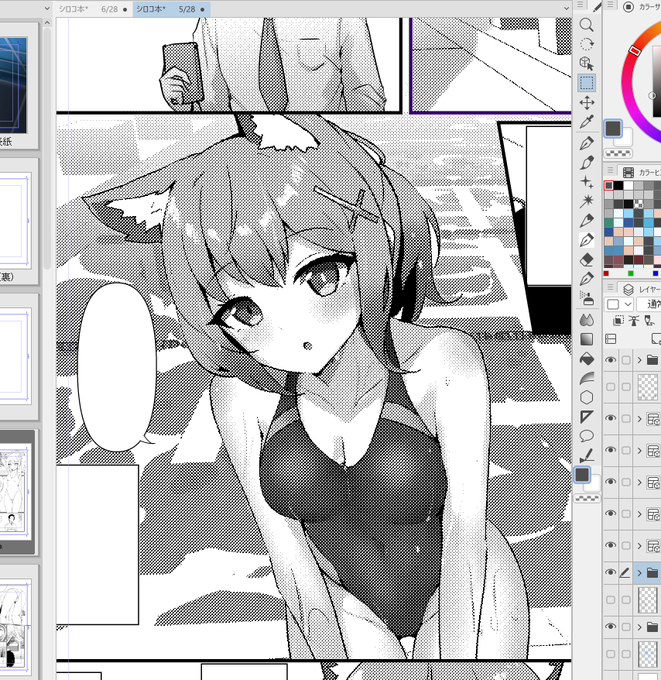
Task: Open the layer panel hamburger menu
Action: click(610, 287)
